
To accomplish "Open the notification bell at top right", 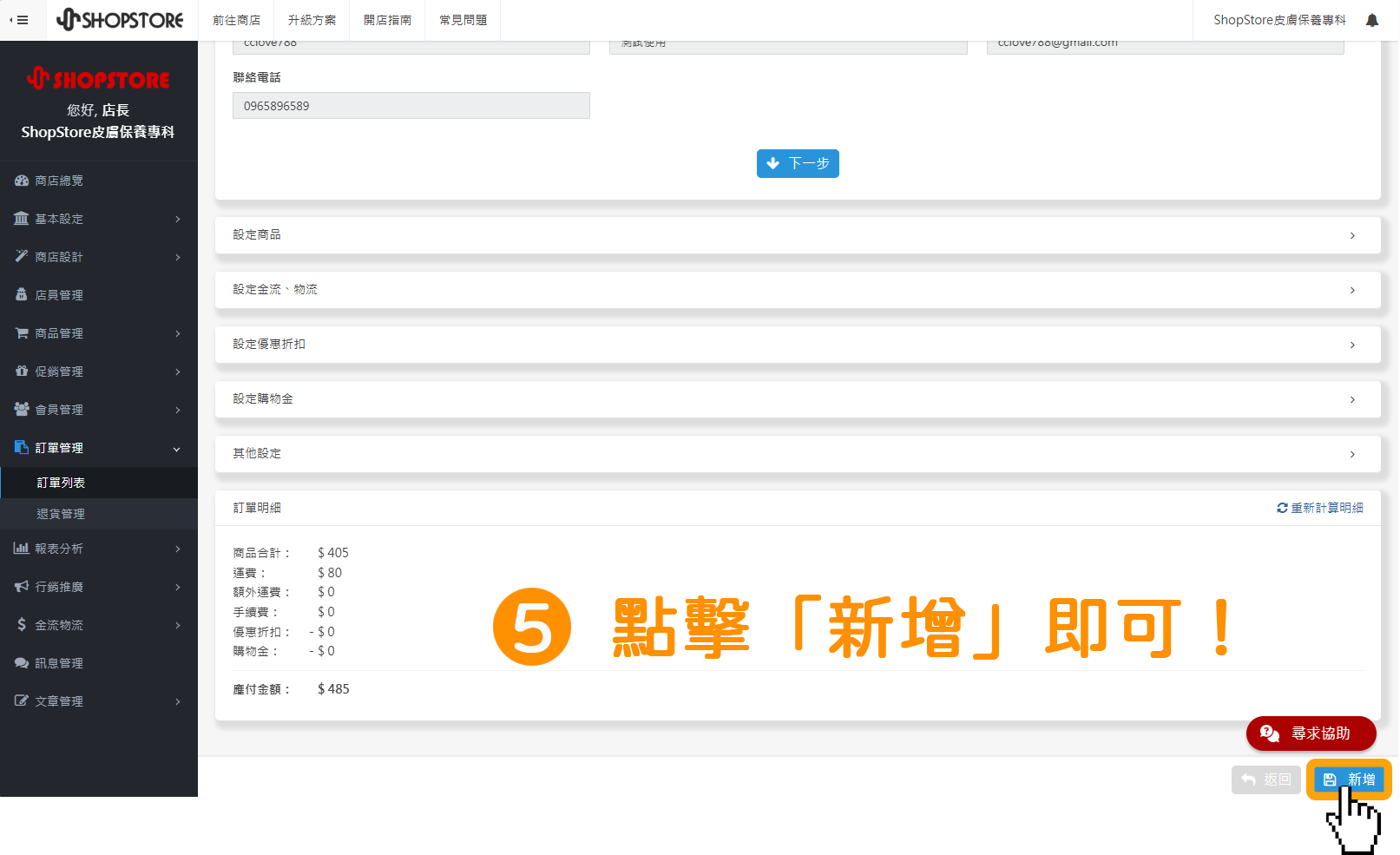I will (x=1372, y=19).
